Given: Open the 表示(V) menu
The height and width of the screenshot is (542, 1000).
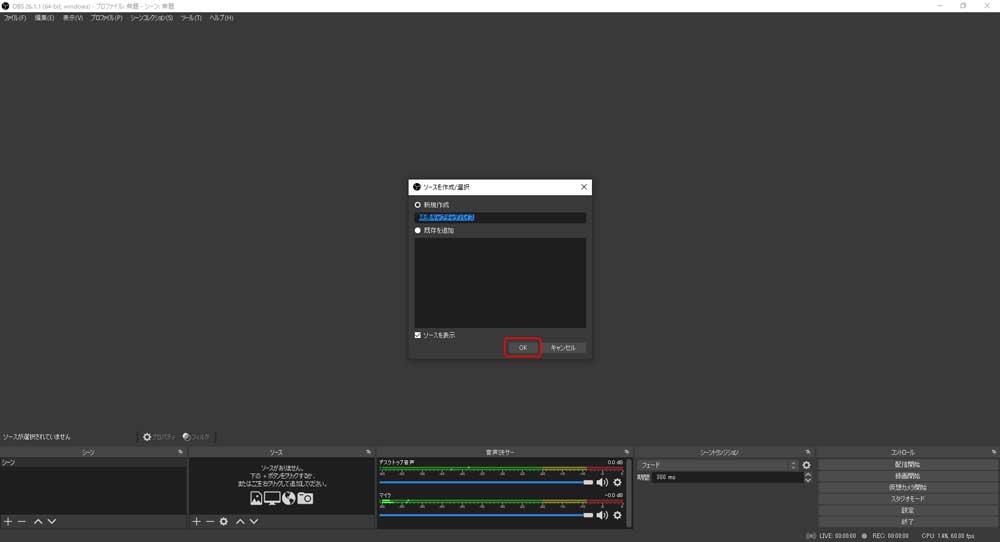Looking at the screenshot, I should [73, 18].
